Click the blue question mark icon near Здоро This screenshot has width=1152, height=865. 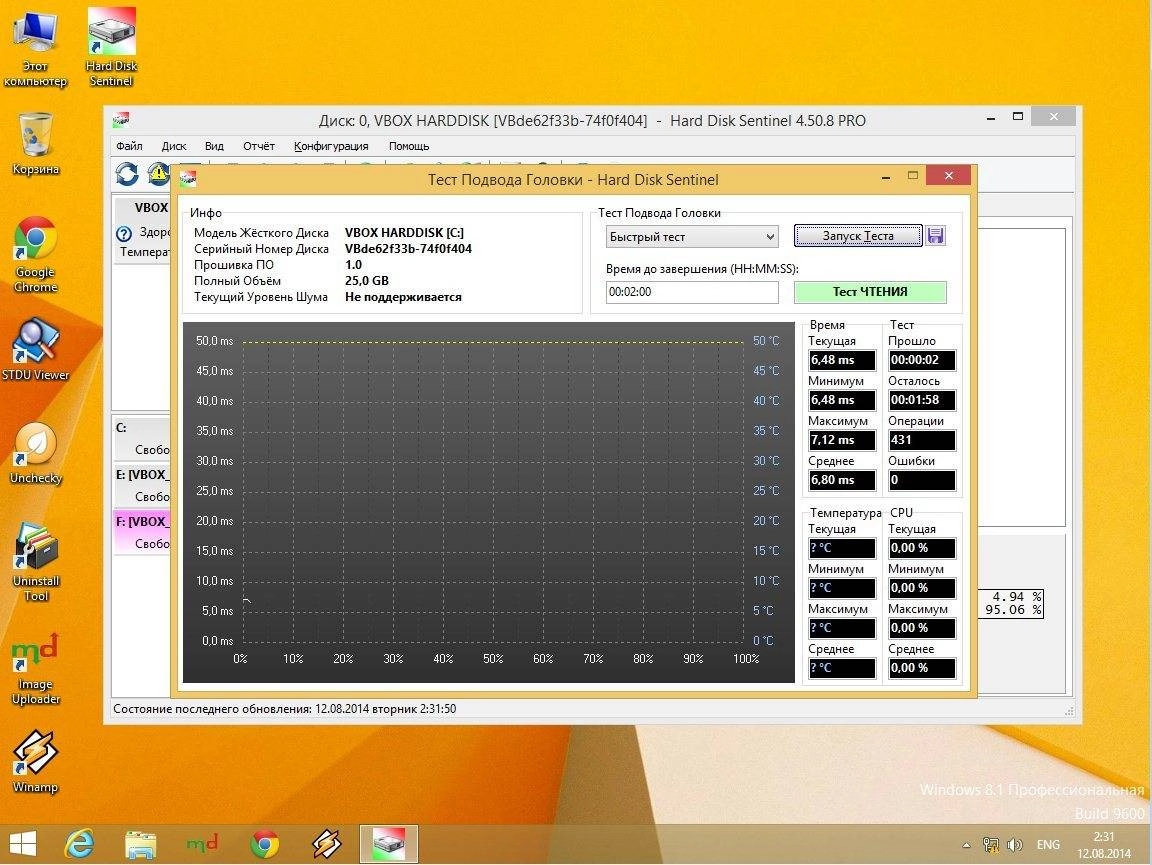click(124, 234)
